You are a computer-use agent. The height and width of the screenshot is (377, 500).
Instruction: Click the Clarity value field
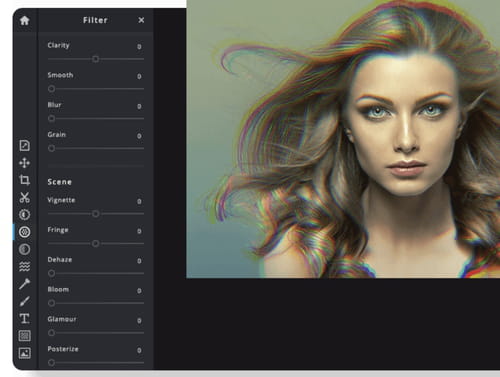pos(139,47)
